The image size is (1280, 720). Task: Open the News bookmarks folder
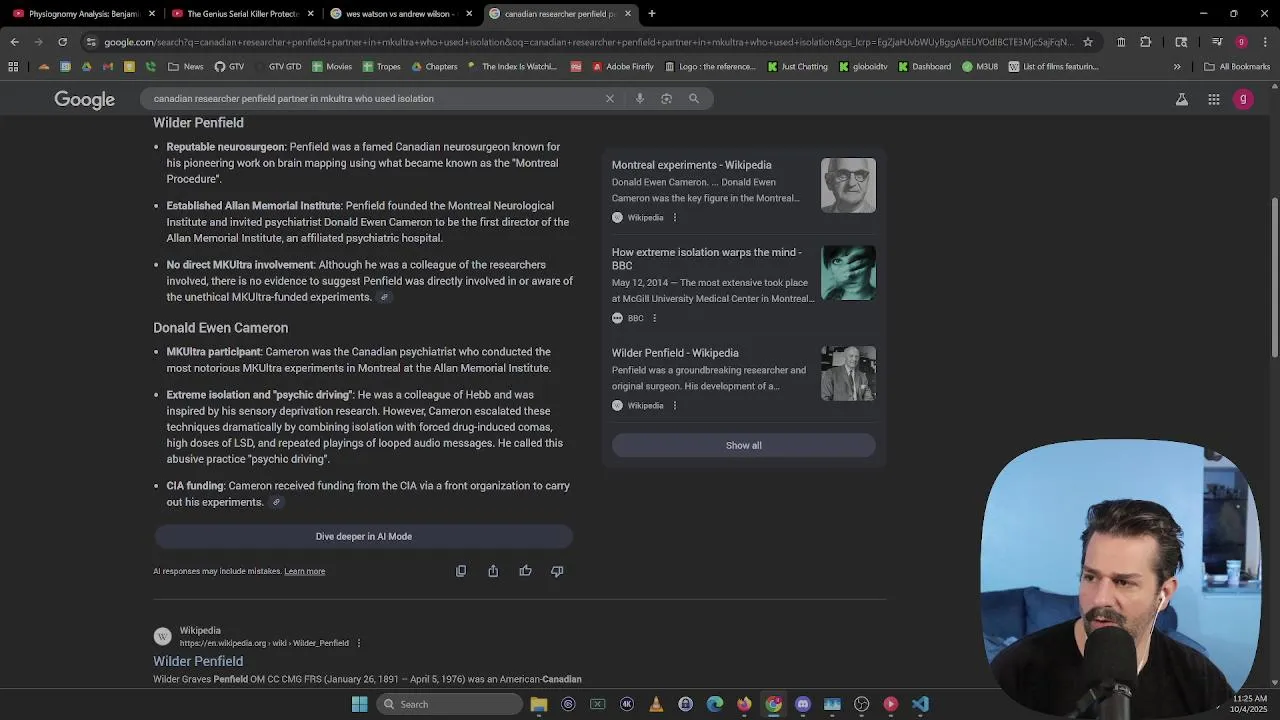click(x=186, y=67)
